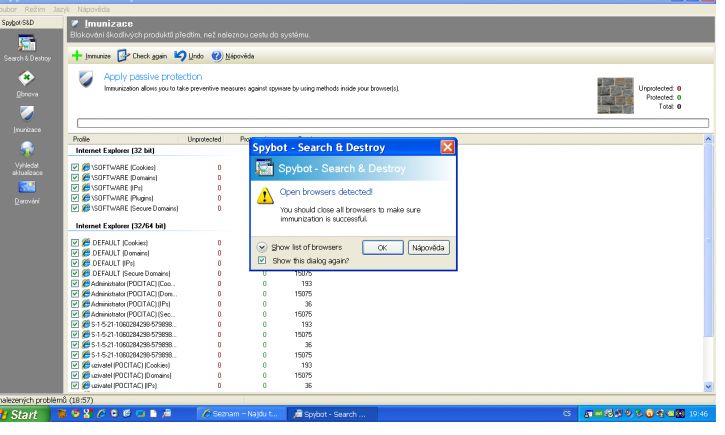
Task: Click Open browsers detected! heading text
Action: pyautogui.click(x=326, y=191)
